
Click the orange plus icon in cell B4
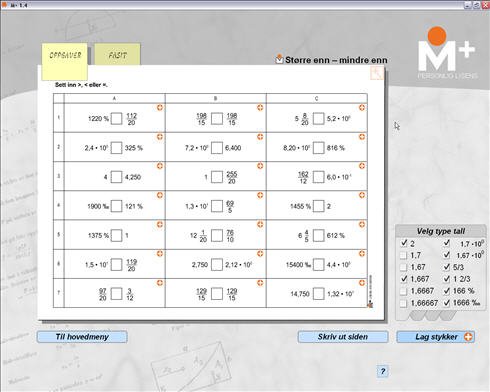pos(260,195)
